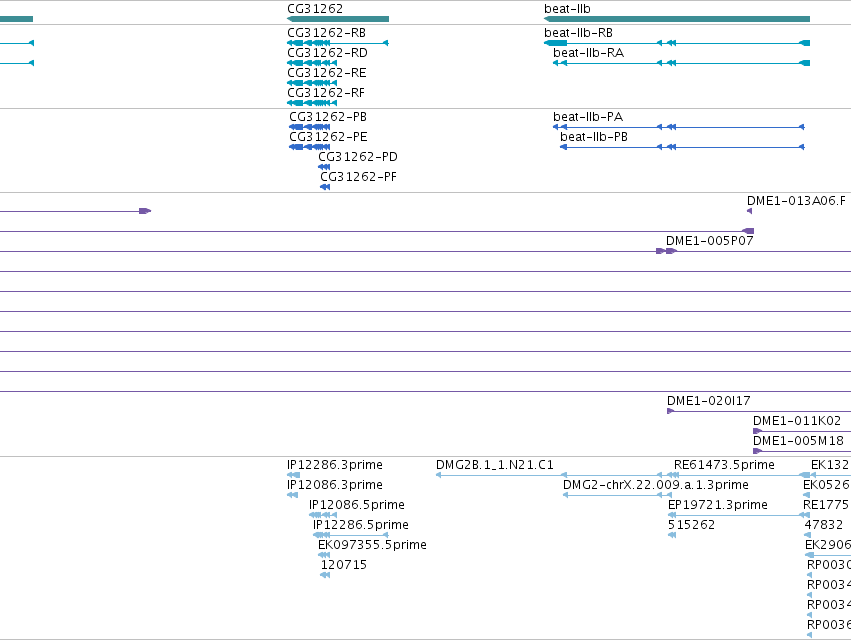The width and height of the screenshot is (851, 640).
Task: Click the DMG2-chrX.22.009.a.1.3prime label
Action: 656,485
